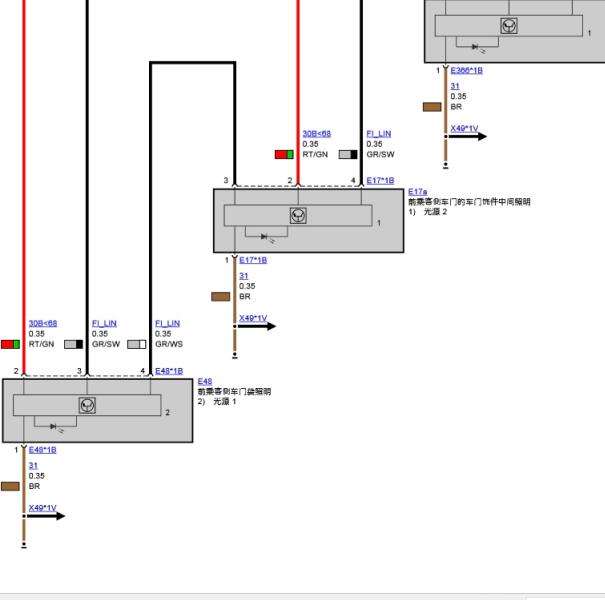Follow FI_LIN link labeled GR/SW above E48

pyautogui.click(x=104, y=323)
